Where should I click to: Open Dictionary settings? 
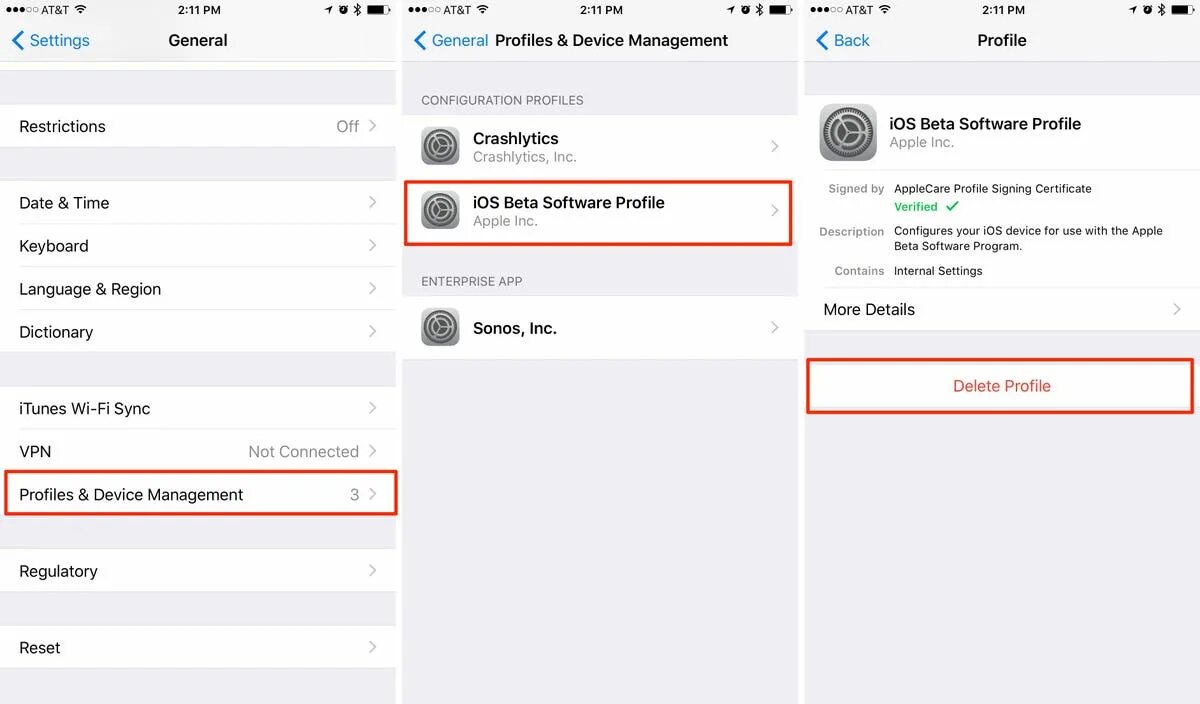point(198,331)
